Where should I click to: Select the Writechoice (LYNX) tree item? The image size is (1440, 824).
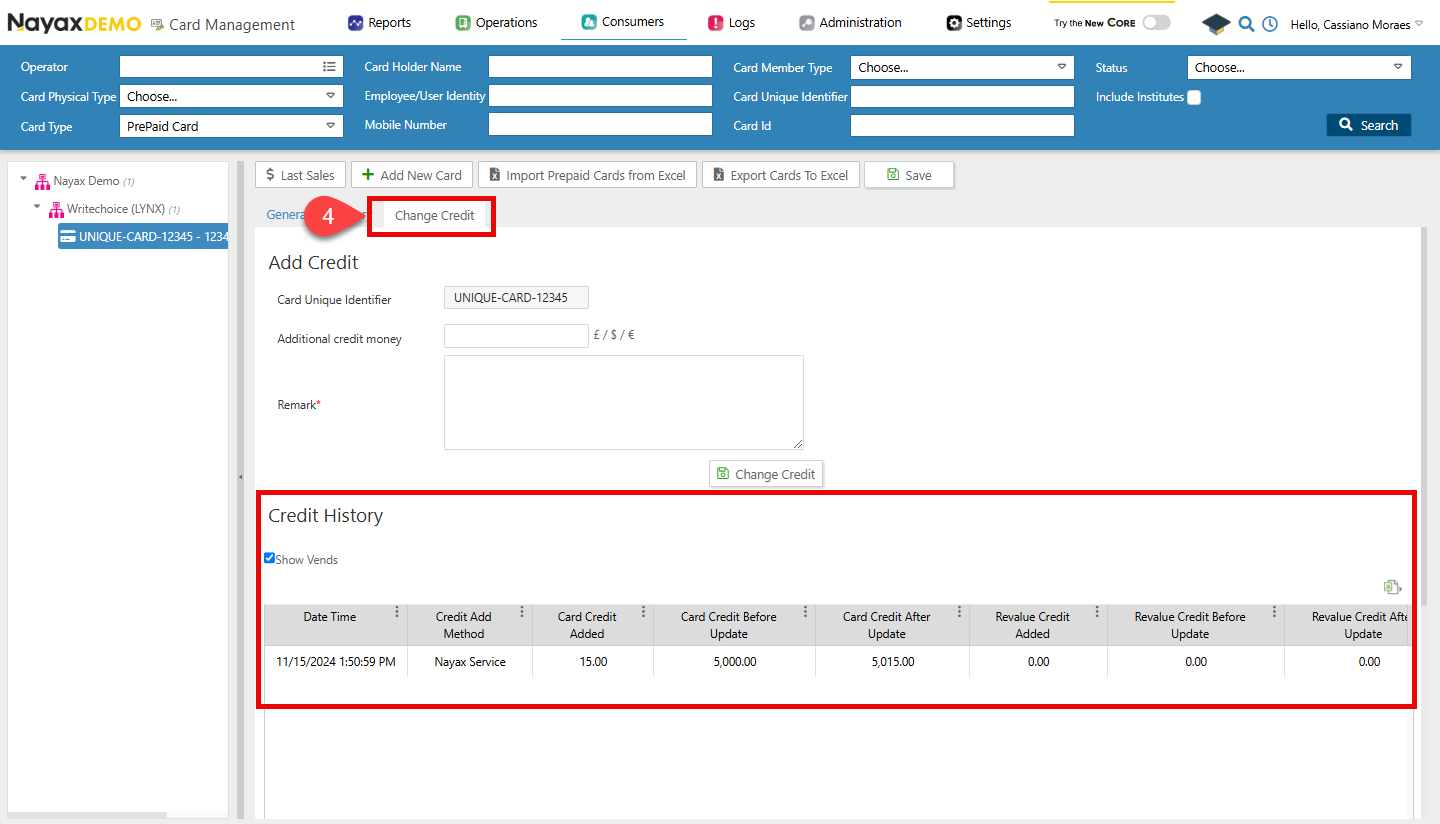pos(116,209)
